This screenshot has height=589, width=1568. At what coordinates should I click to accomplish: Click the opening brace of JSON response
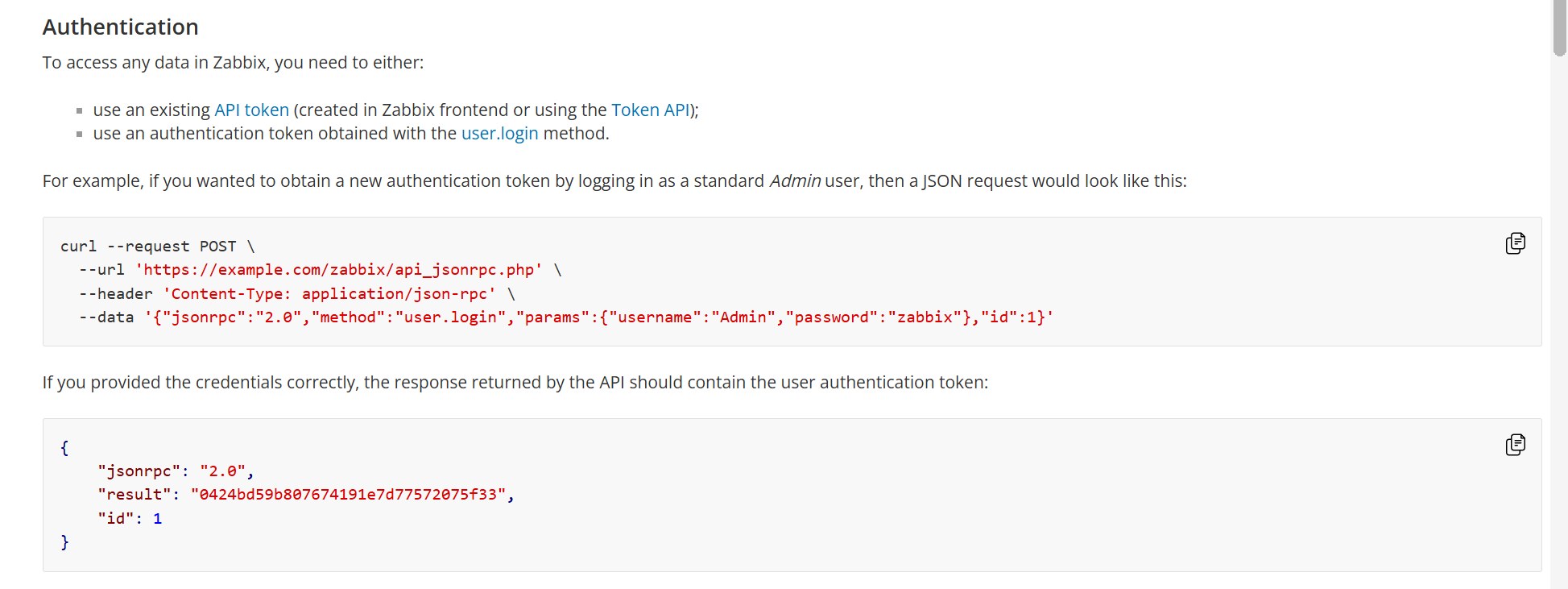(x=64, y=447)
